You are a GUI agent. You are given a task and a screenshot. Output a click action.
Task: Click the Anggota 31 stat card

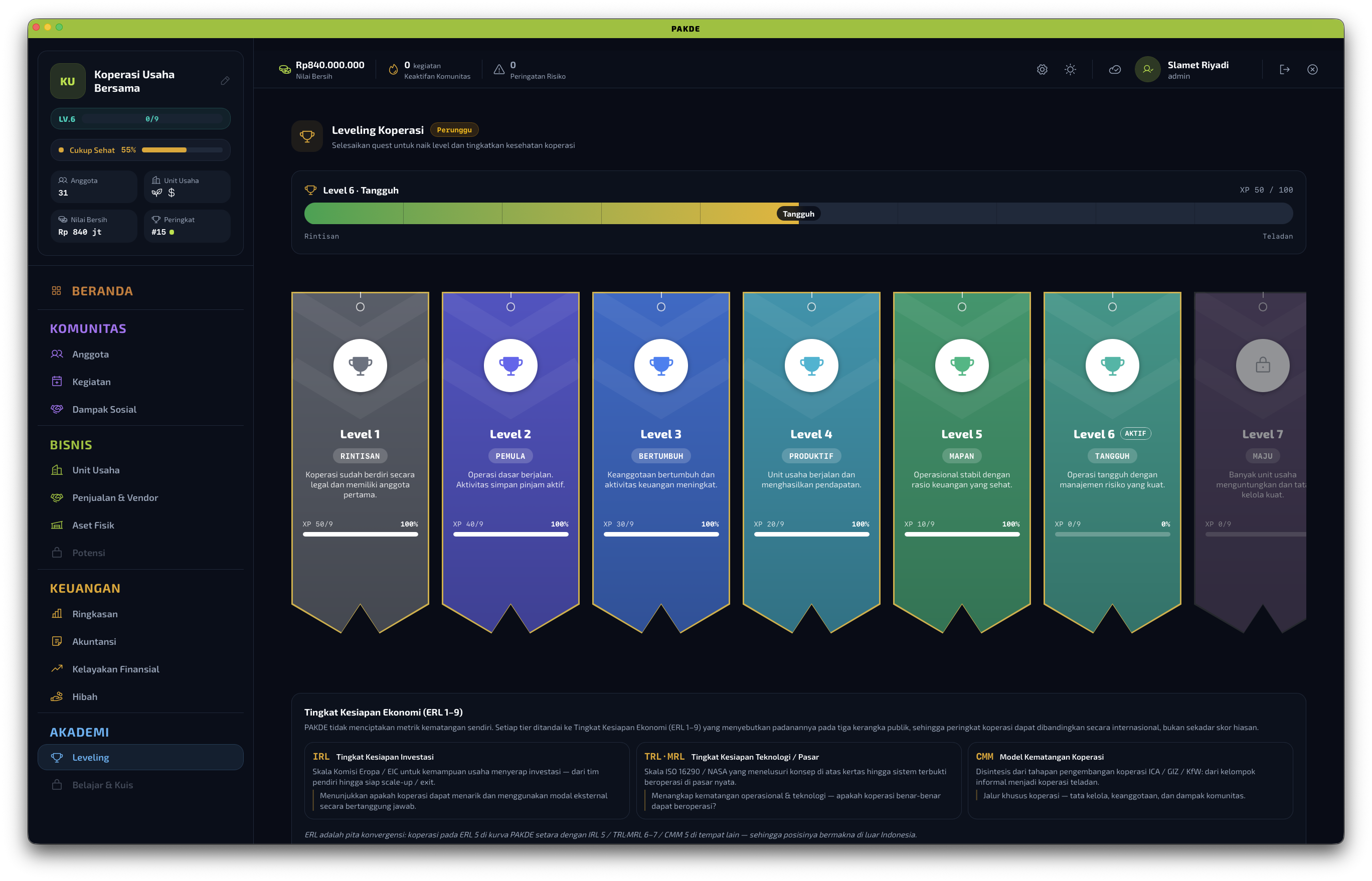coord(94,187)
